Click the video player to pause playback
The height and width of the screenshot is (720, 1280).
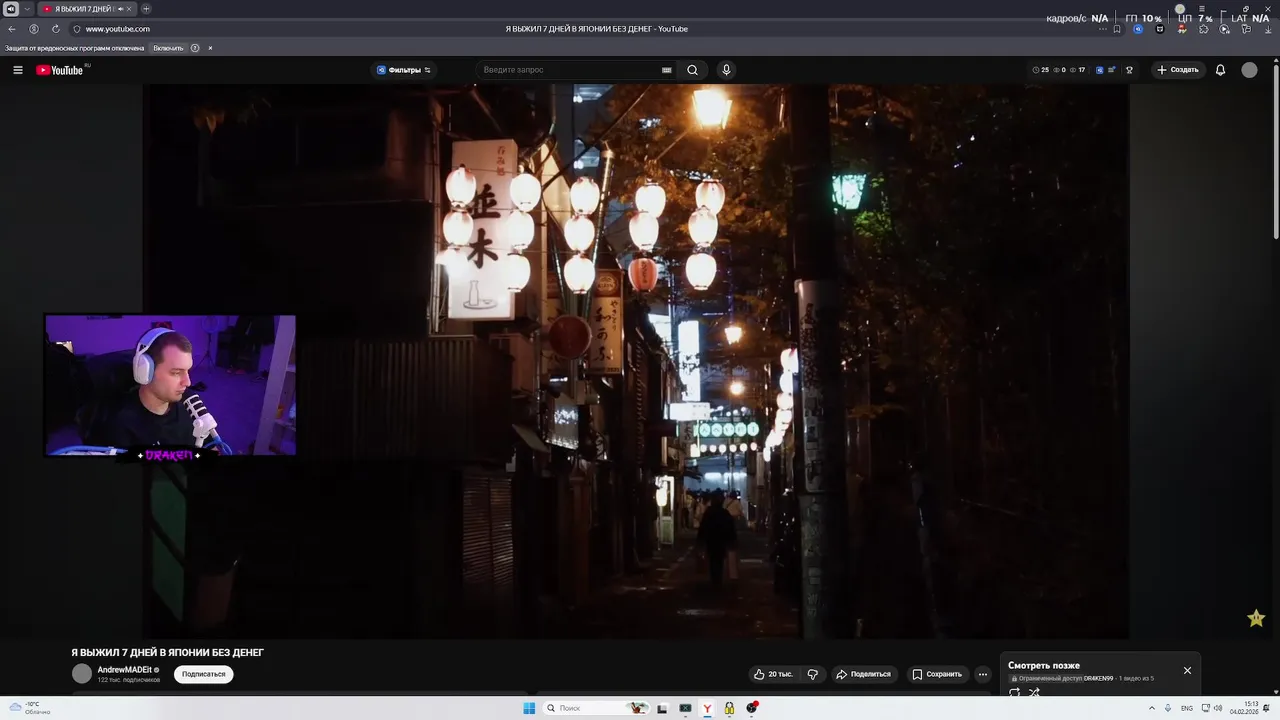click(636, 361)
